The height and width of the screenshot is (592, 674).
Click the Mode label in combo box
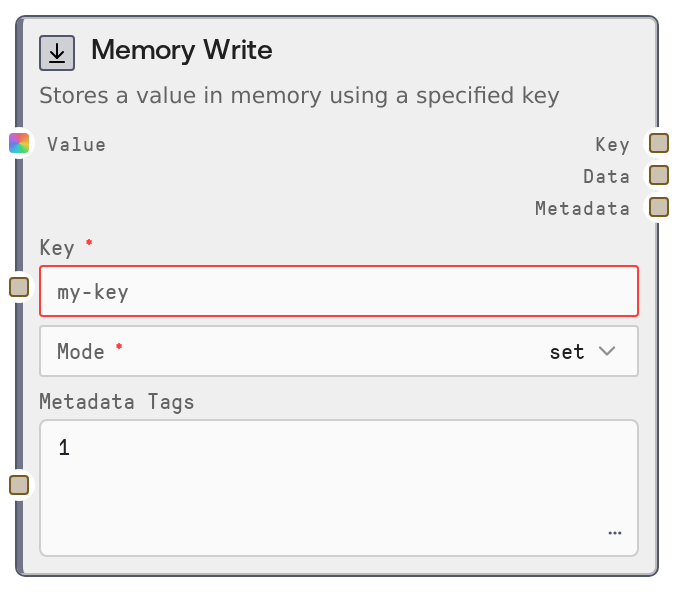pyautogui.click(x=81, y=351)
